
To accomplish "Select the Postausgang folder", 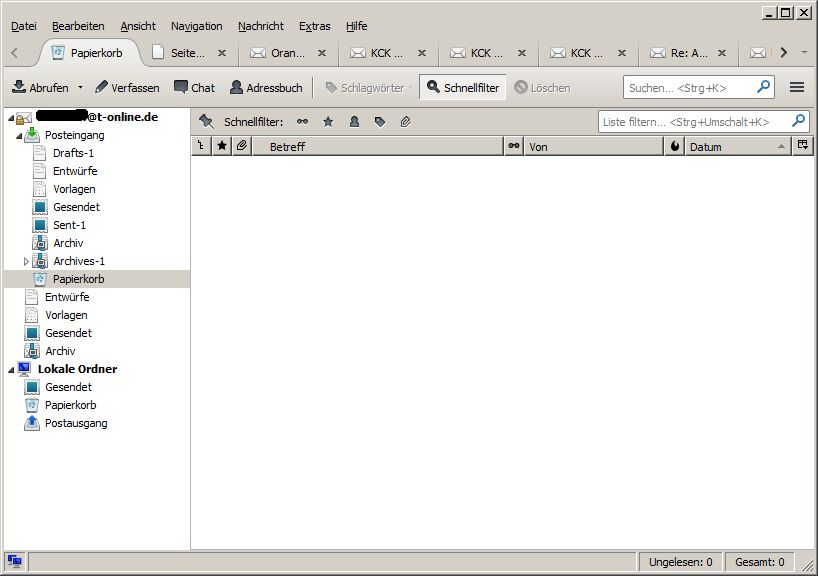I will coord(76,423).
